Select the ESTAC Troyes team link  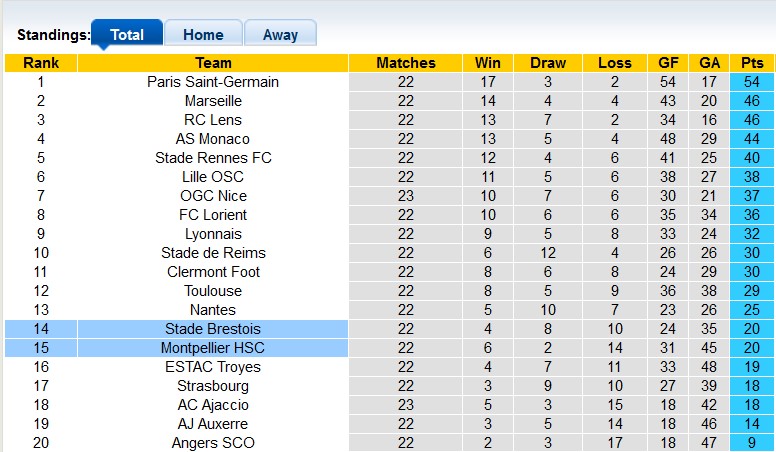pos(213,367)
